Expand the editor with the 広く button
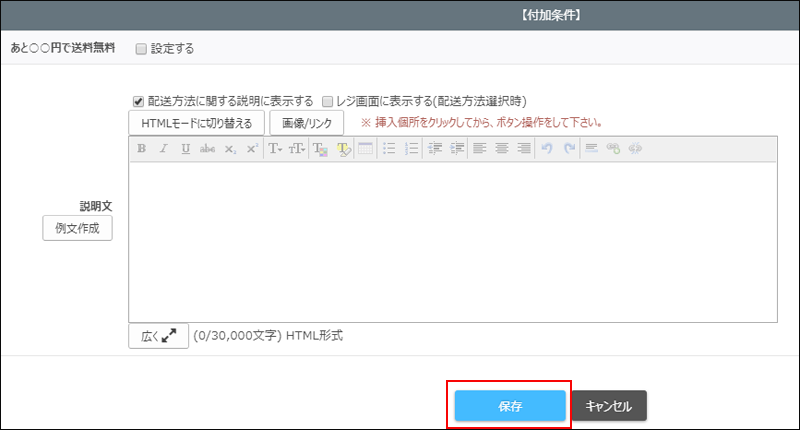This screenshot has width=800, height=430. tap(159, 336)
